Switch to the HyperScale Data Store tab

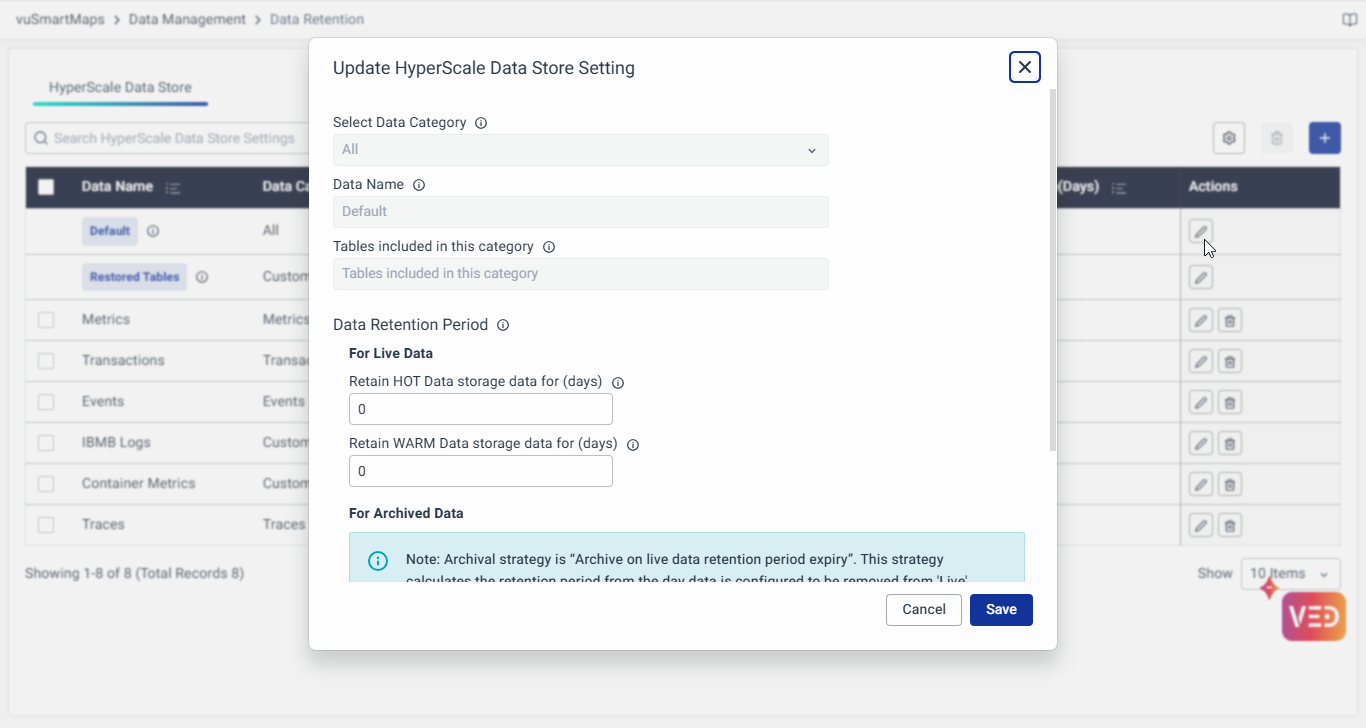(x=120, y=88)
